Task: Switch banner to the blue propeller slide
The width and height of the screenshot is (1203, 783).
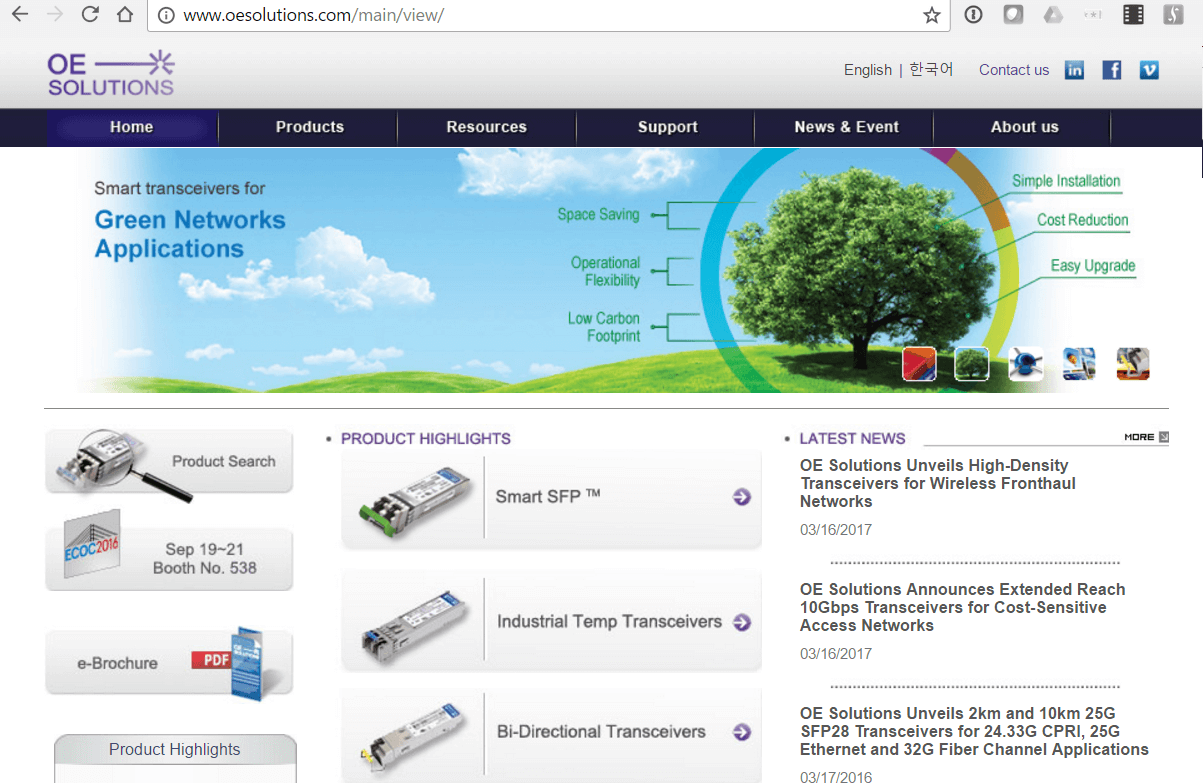Action: click(1025, 364)
